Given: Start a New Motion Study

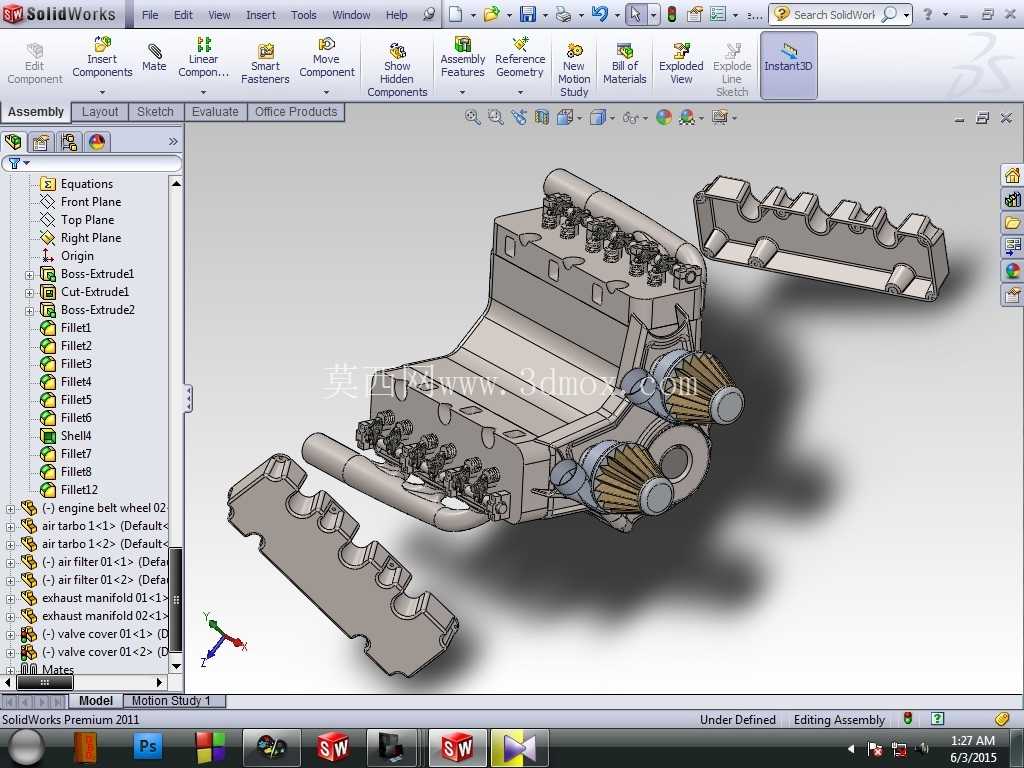Looking at the screenshot, I should point(574,69).
